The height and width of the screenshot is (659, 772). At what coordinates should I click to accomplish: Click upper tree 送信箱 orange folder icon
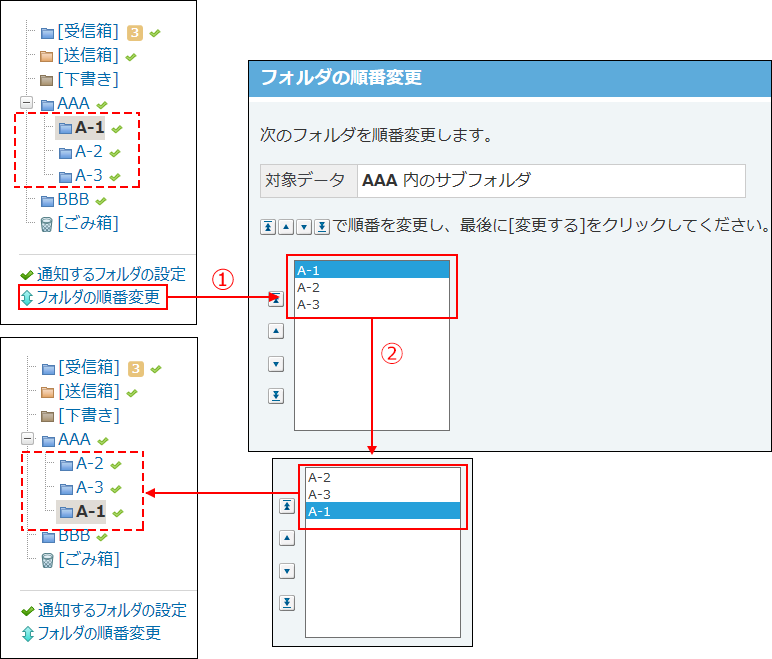pos(46,57)
